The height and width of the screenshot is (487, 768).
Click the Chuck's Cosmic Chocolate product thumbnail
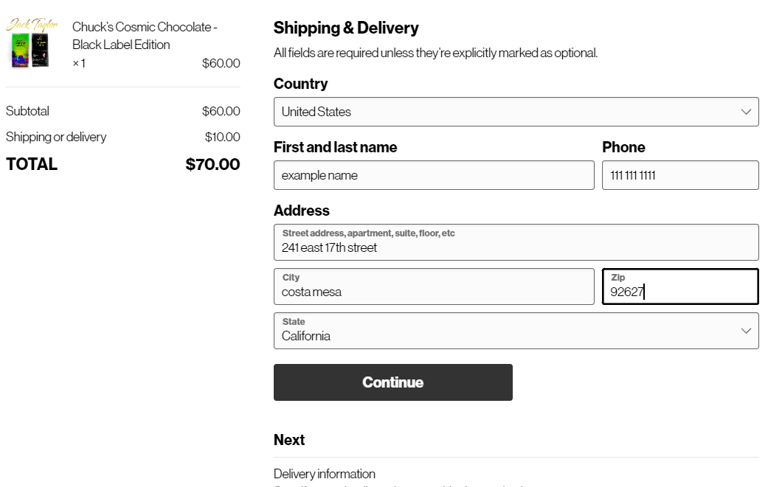pos(31,43)
